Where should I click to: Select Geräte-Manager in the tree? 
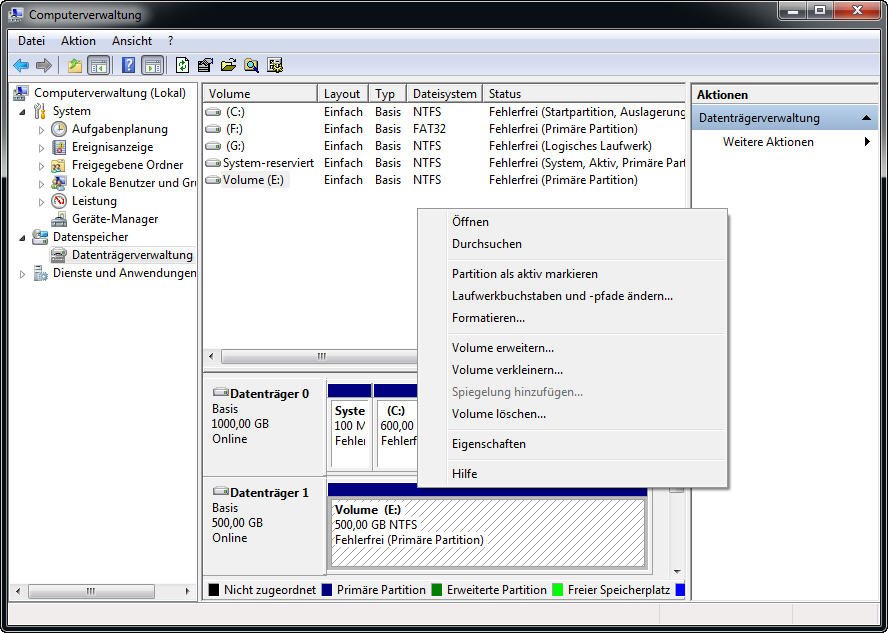[x=114, y=219]
